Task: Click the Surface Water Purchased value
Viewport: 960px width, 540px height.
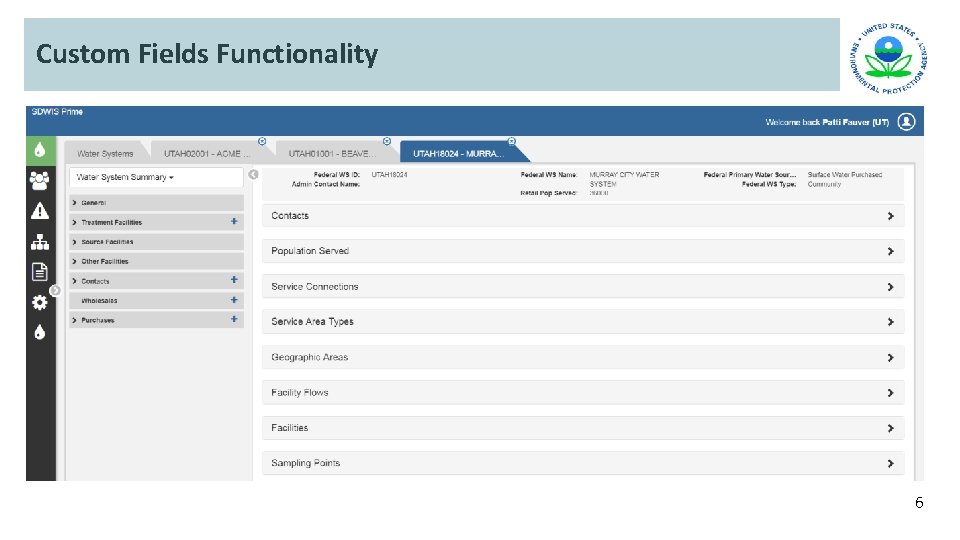Action: pos(845,174)
